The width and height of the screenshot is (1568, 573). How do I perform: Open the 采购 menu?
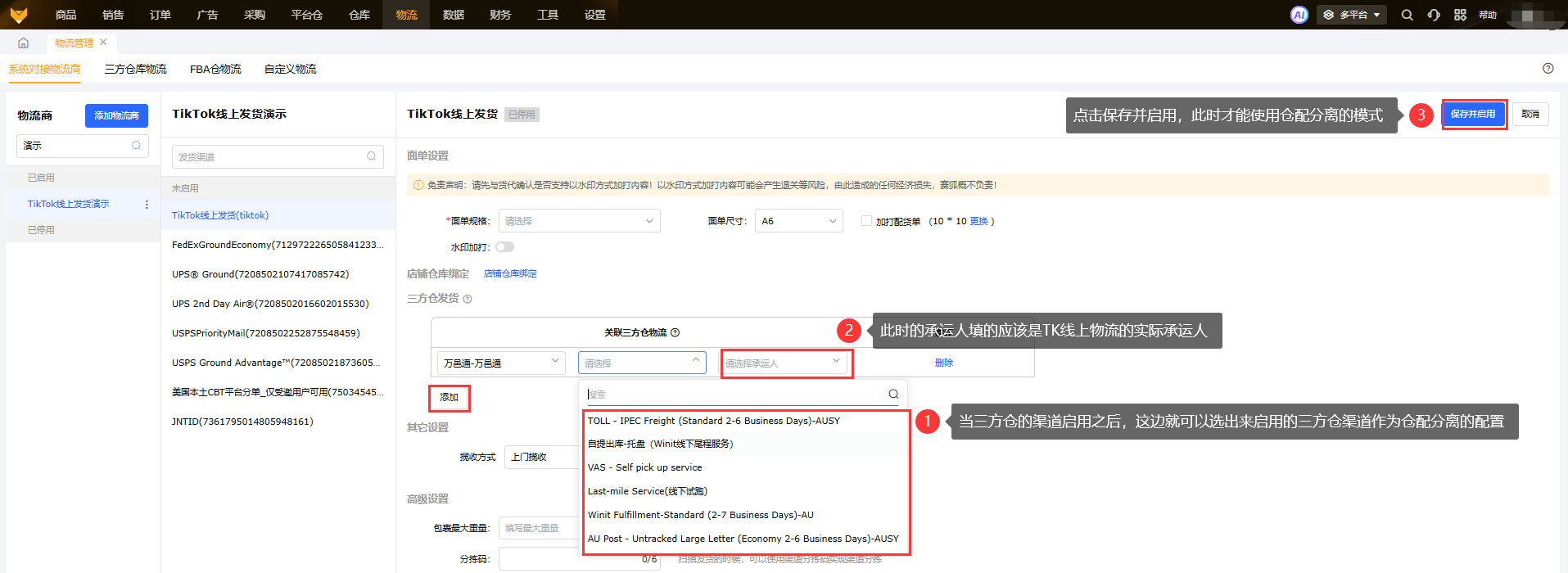[x=255, y=15]
